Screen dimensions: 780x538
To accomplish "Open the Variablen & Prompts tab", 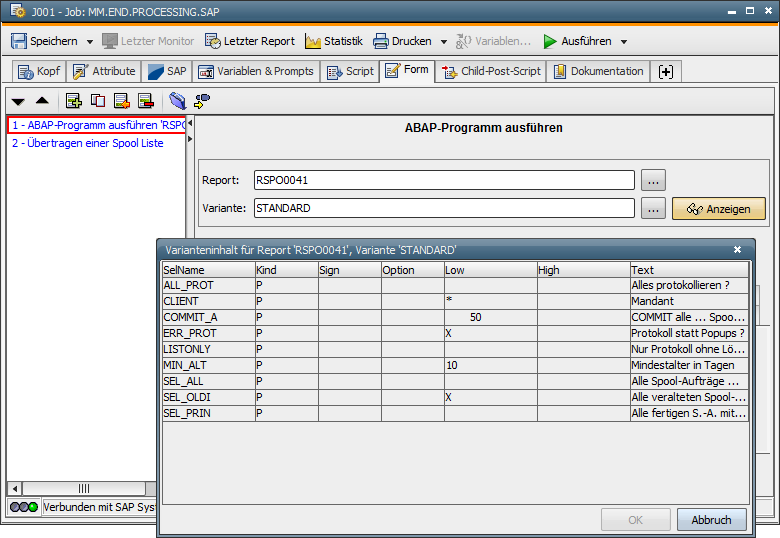I will tap(256, 71).
